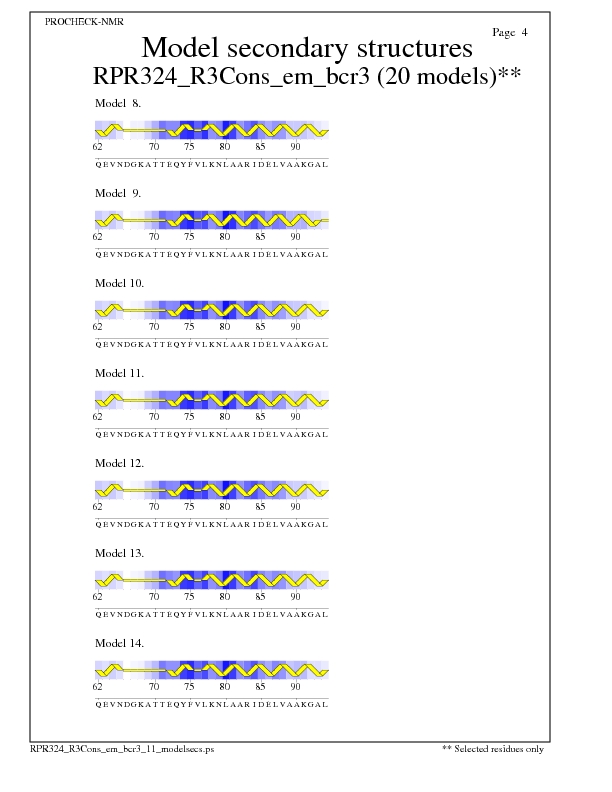Image resolution: width=612 pixels, height=792 pixels.
Task: Click the PROCHECK-NMR header text
Action: (x=85, y=21)
